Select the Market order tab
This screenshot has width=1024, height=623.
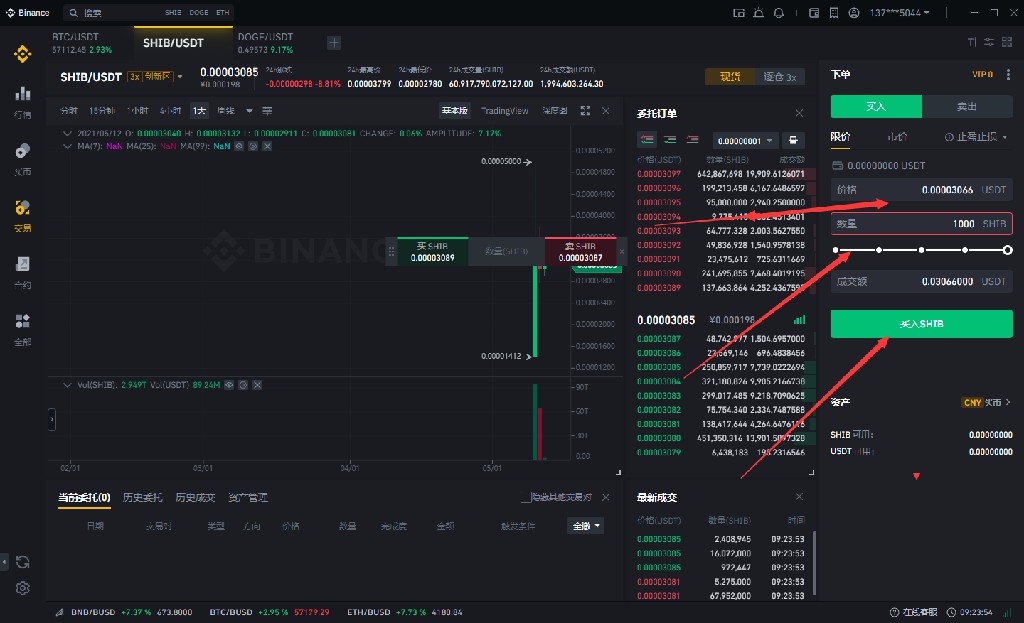pyautogui.click(x=897, y=137)
